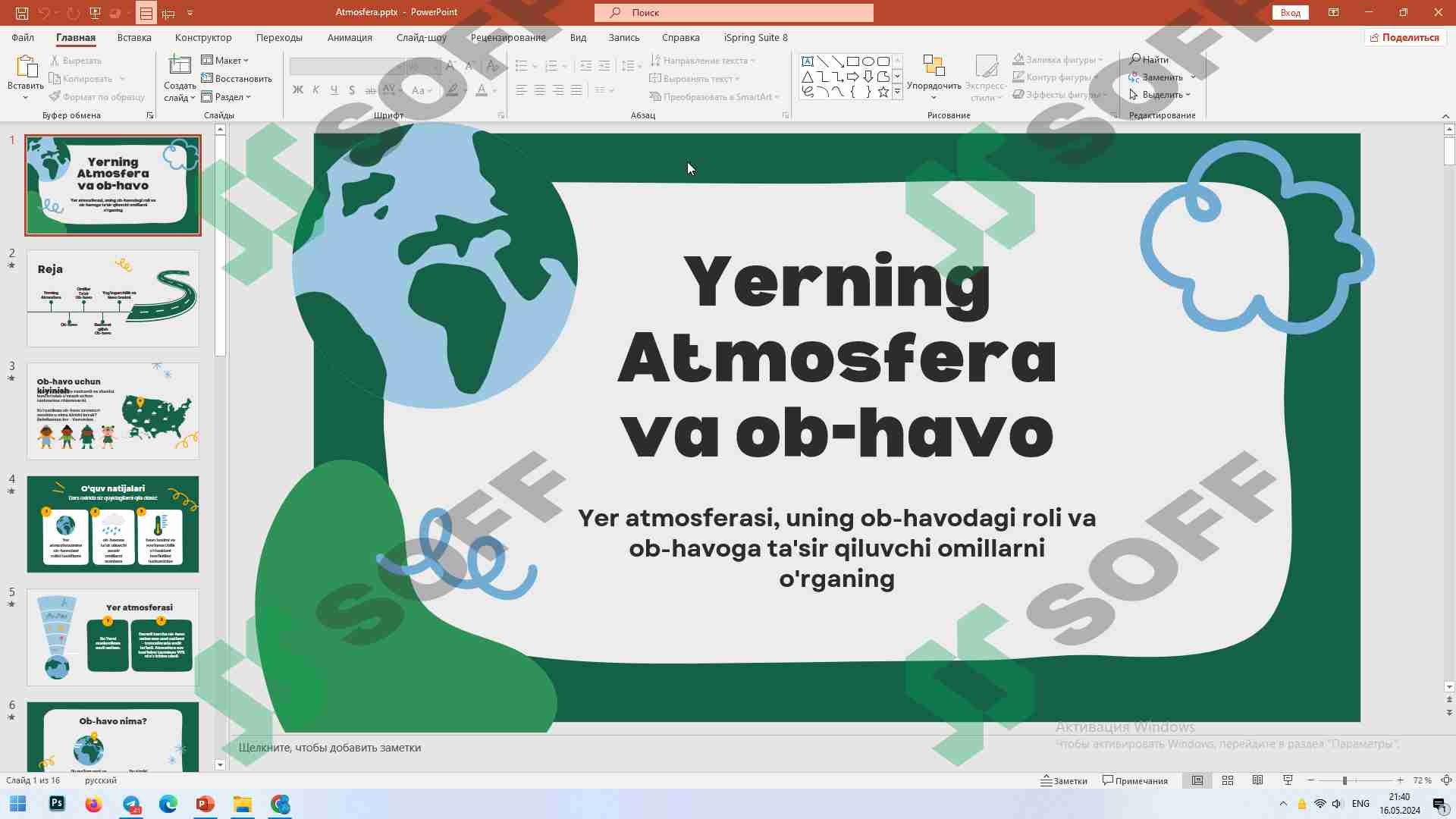
Task: Toggle italic (К) formatting
Action: coord(315,90)
